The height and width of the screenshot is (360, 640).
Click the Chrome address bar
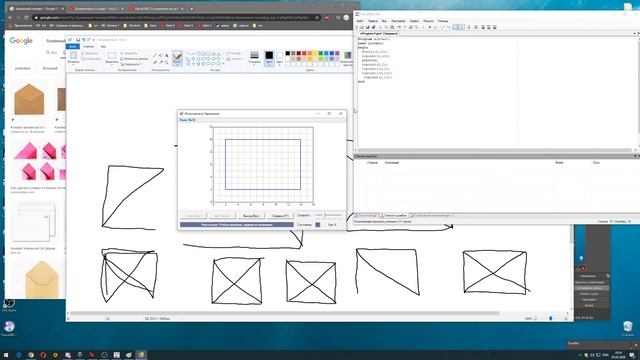click(176, 18)
